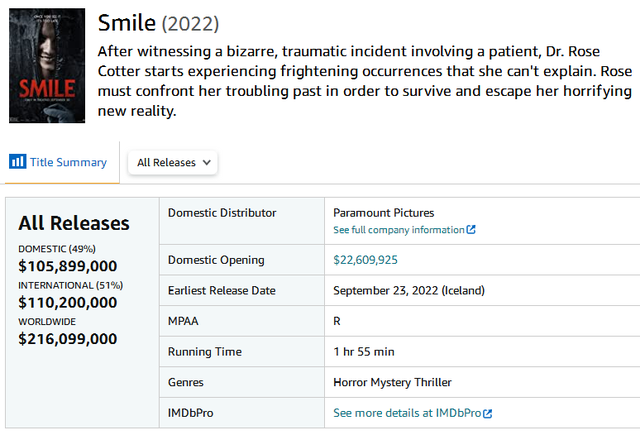Image resolution: width=640 pixels, height=435 pixels.
Task: Open See full company information link
Action: [404, 230]
